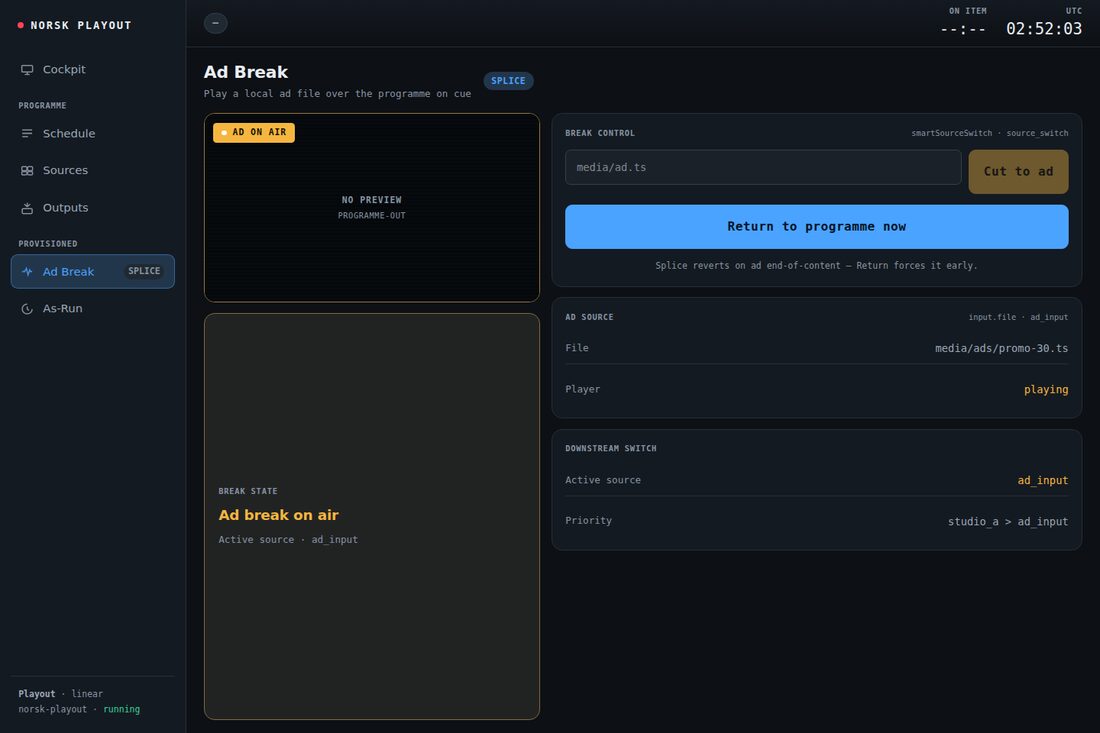Click the round collapse button in top bar
The image size is (1100, 733).
click(215, 23)
